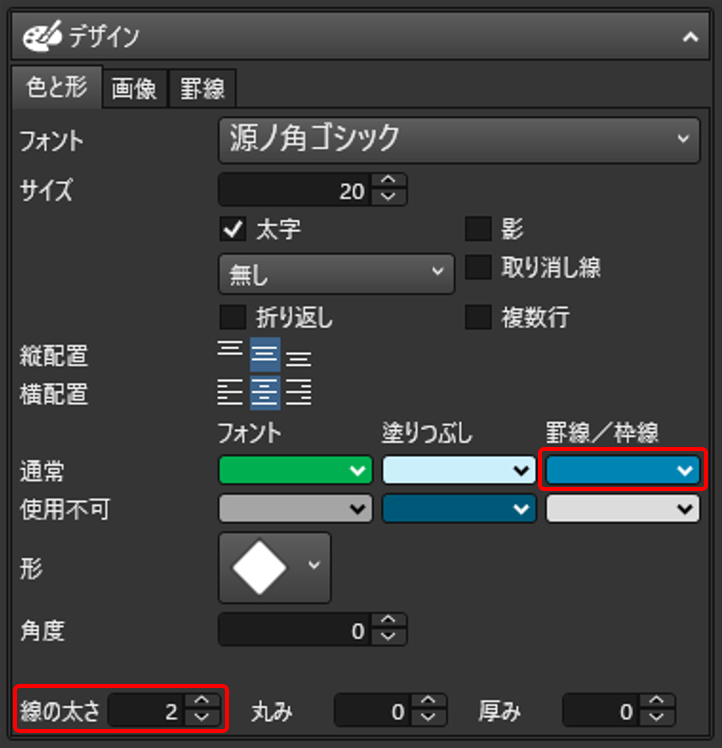The image size is (722, 748).
Task: Select center horizontal alignment icon in 横配置
Action: click(x=265, y=393)
